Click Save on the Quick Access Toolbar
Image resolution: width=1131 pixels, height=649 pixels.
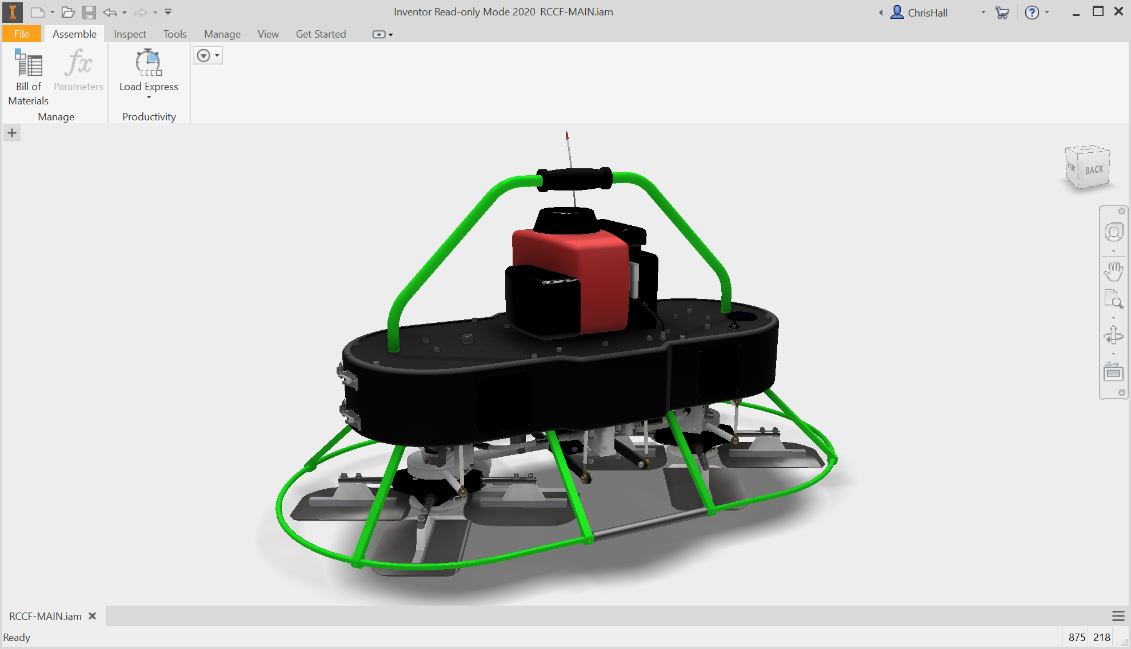pyautogui.click(x=89, y=12)
